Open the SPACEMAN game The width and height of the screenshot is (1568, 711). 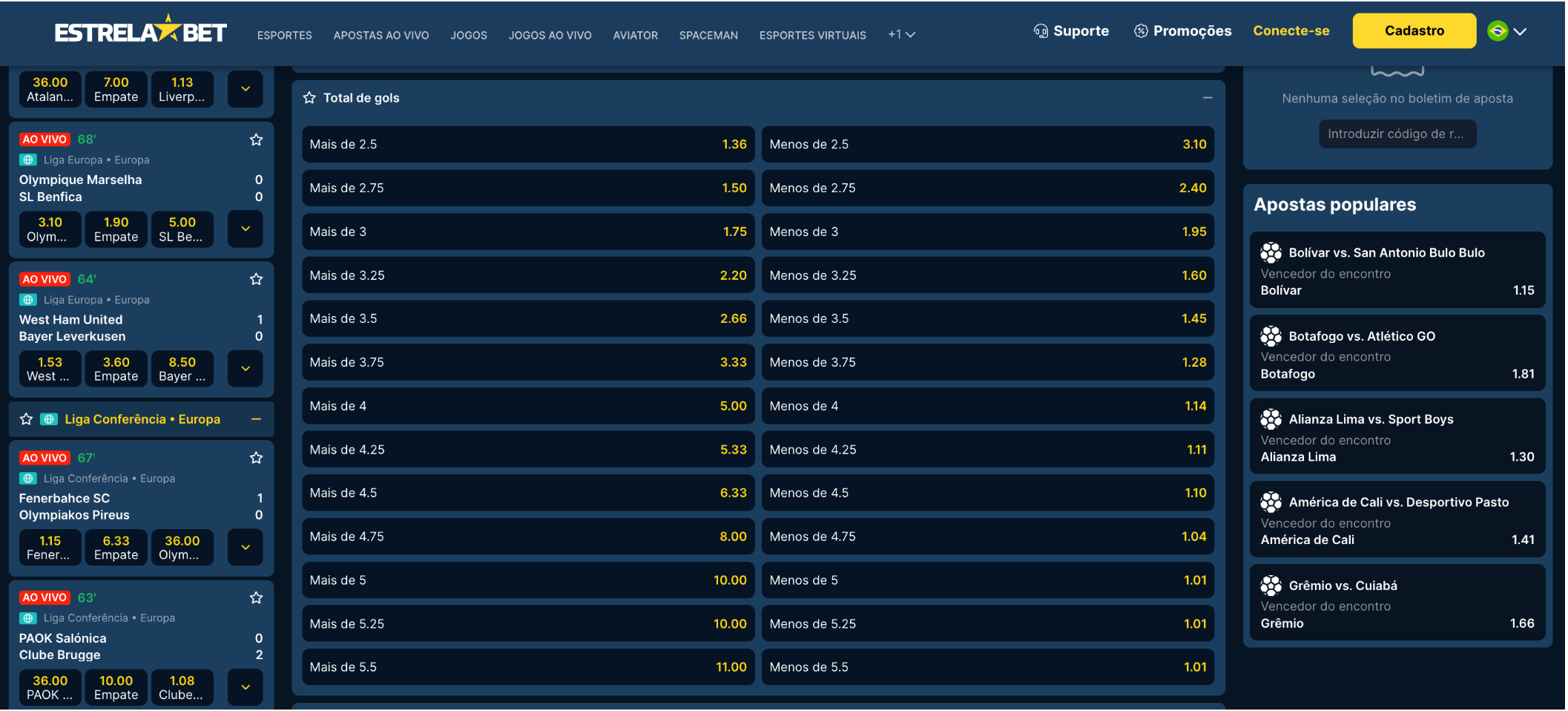[708, 35]
